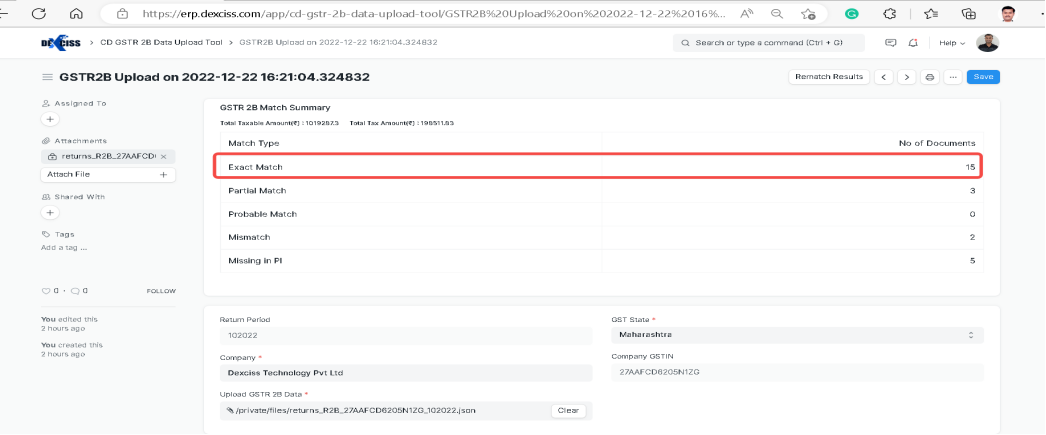Go to previous document arrow

click(x=884, y=77)
